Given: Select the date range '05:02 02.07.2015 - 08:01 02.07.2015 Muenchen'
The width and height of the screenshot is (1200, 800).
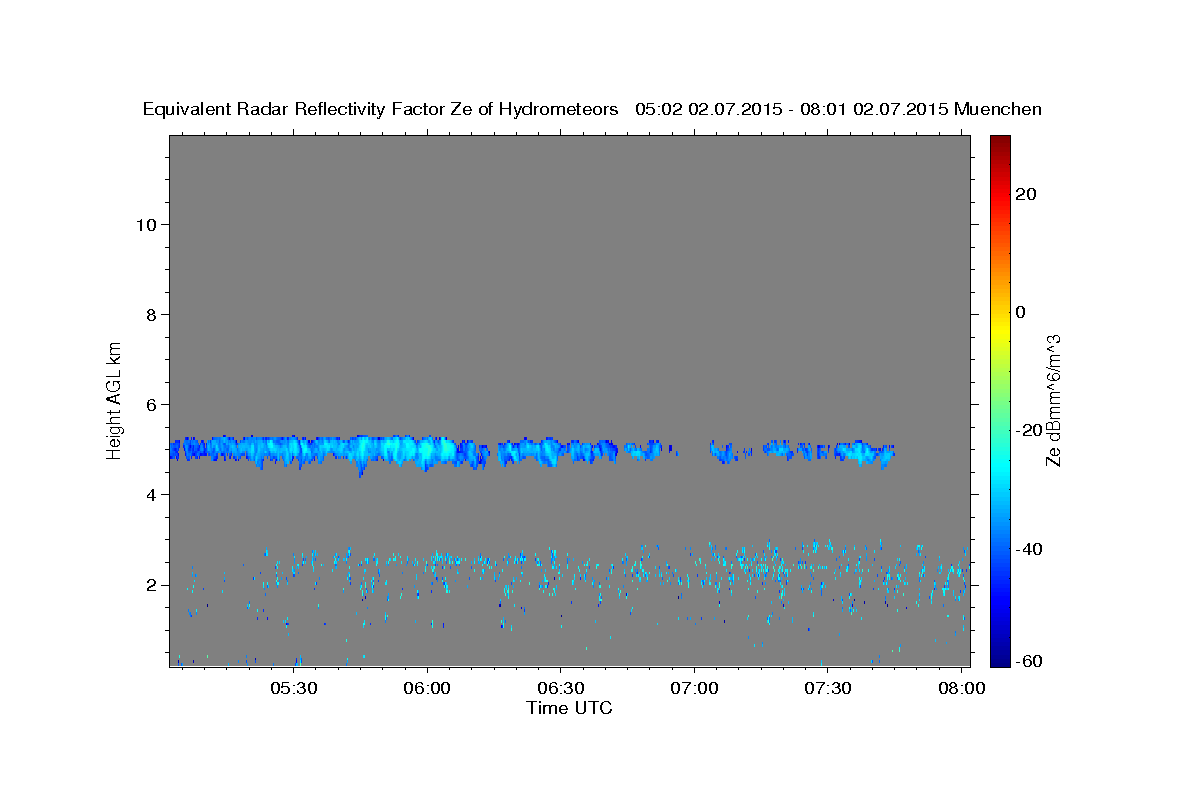Looking at the screenshot, I should coord(838,110).
